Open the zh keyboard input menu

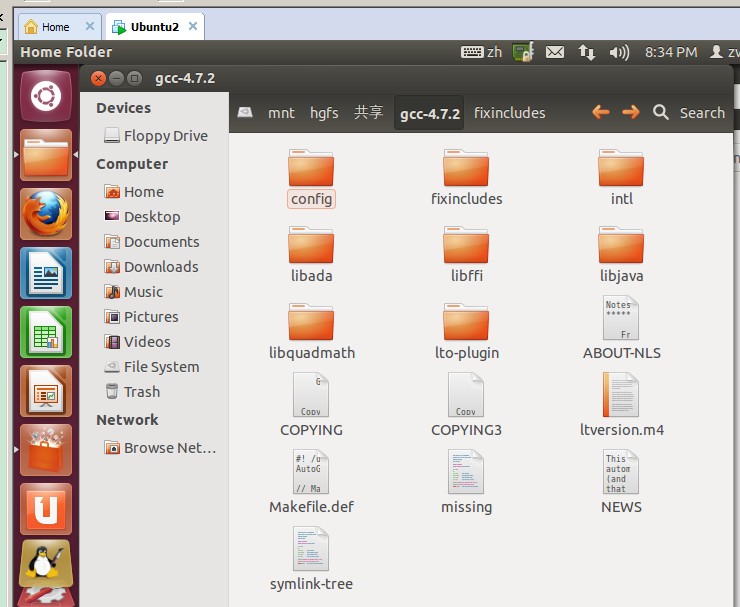pos(481,52)
